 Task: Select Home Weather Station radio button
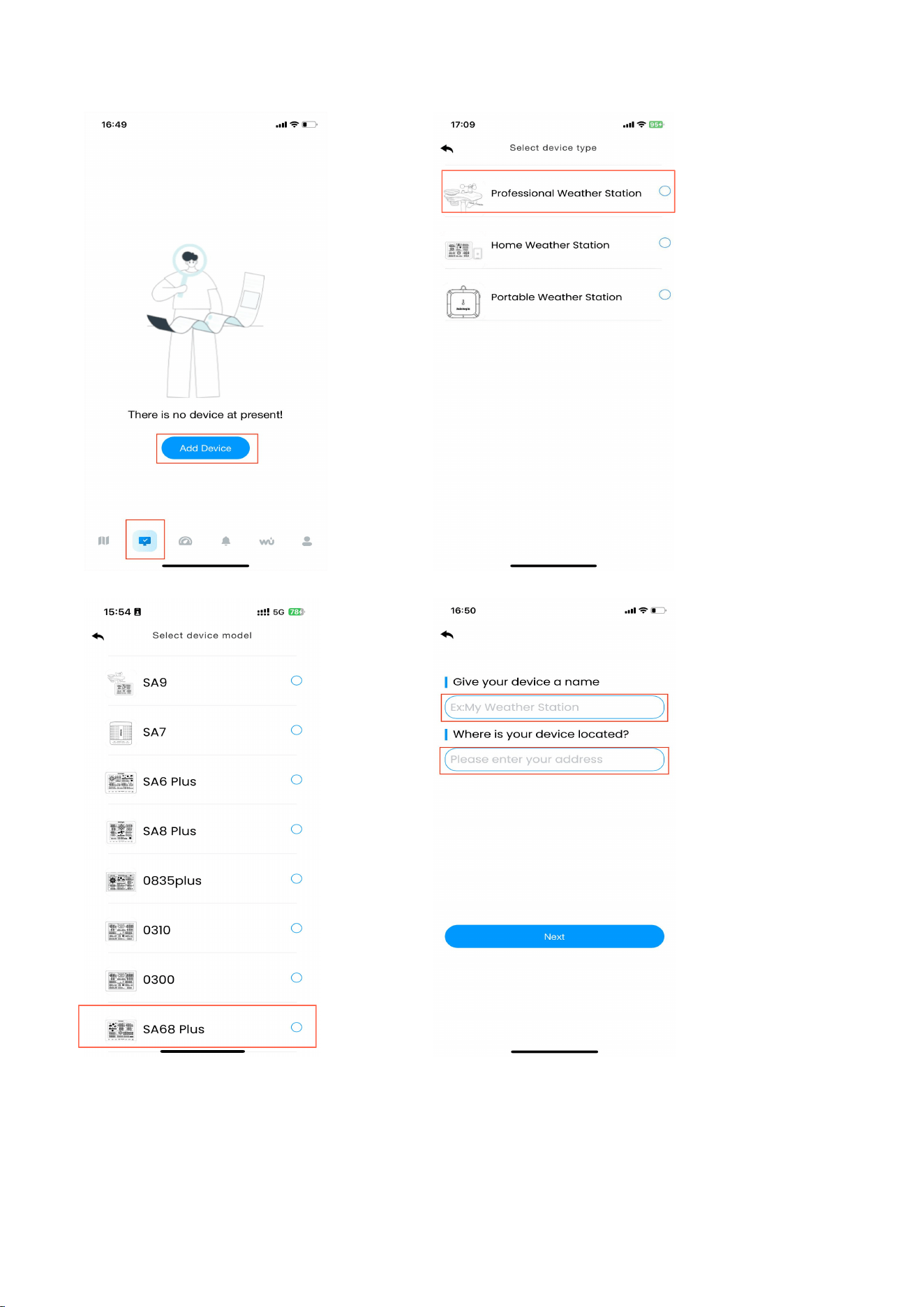665,243
